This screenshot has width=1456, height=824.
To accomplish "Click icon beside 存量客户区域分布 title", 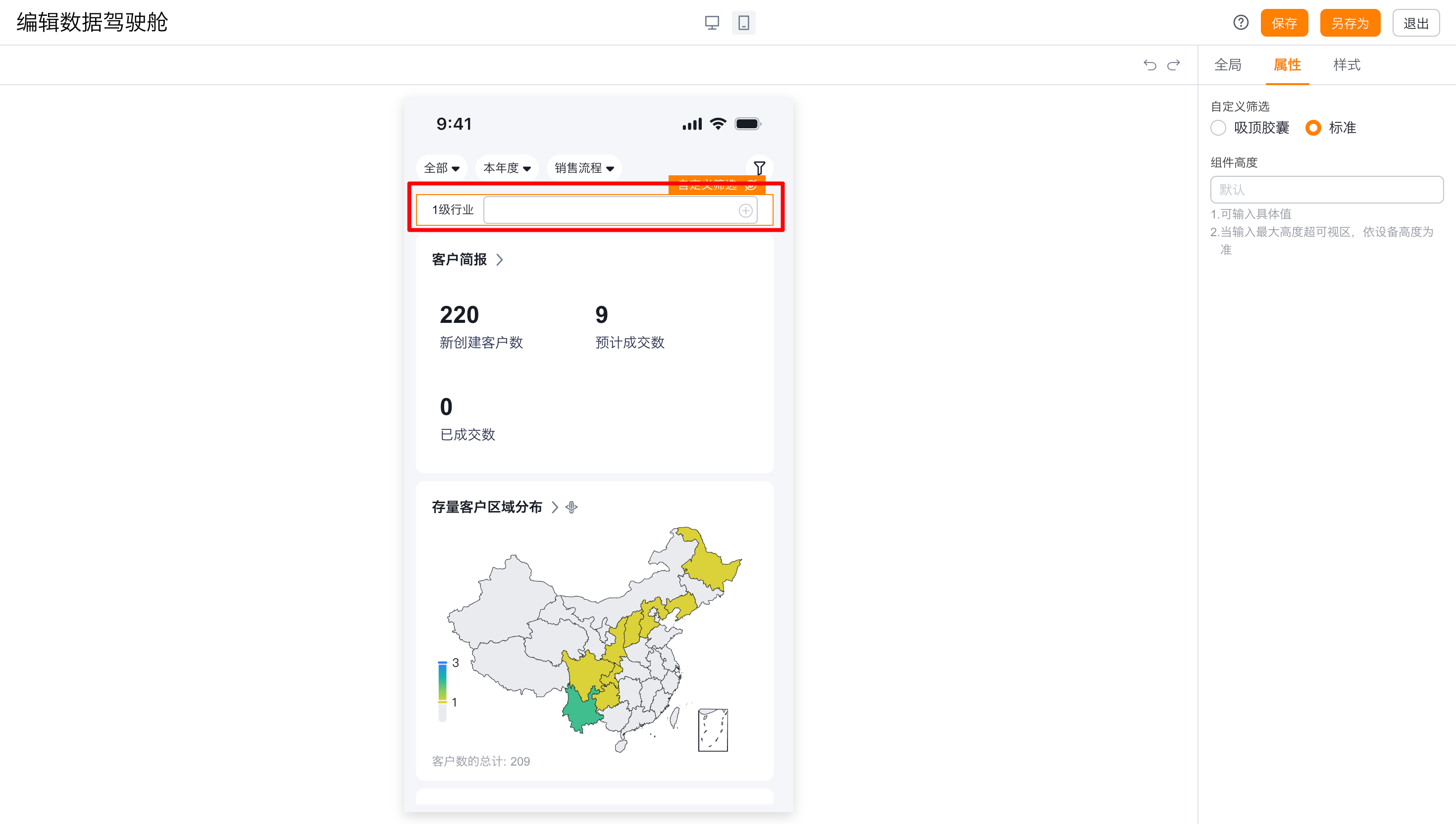I will (572, 507).
